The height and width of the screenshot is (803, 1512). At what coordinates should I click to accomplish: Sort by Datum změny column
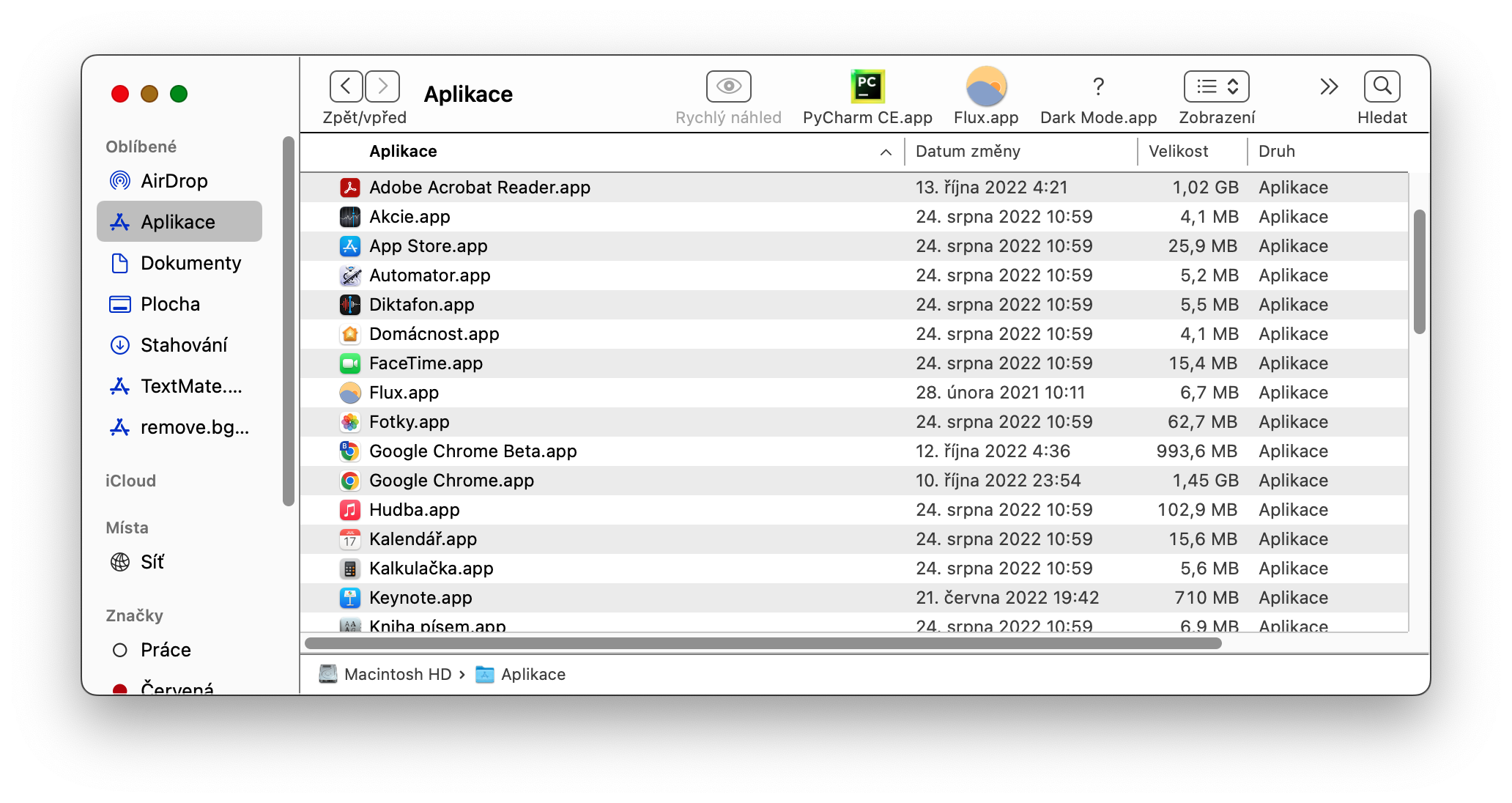[x=968, y=152]
